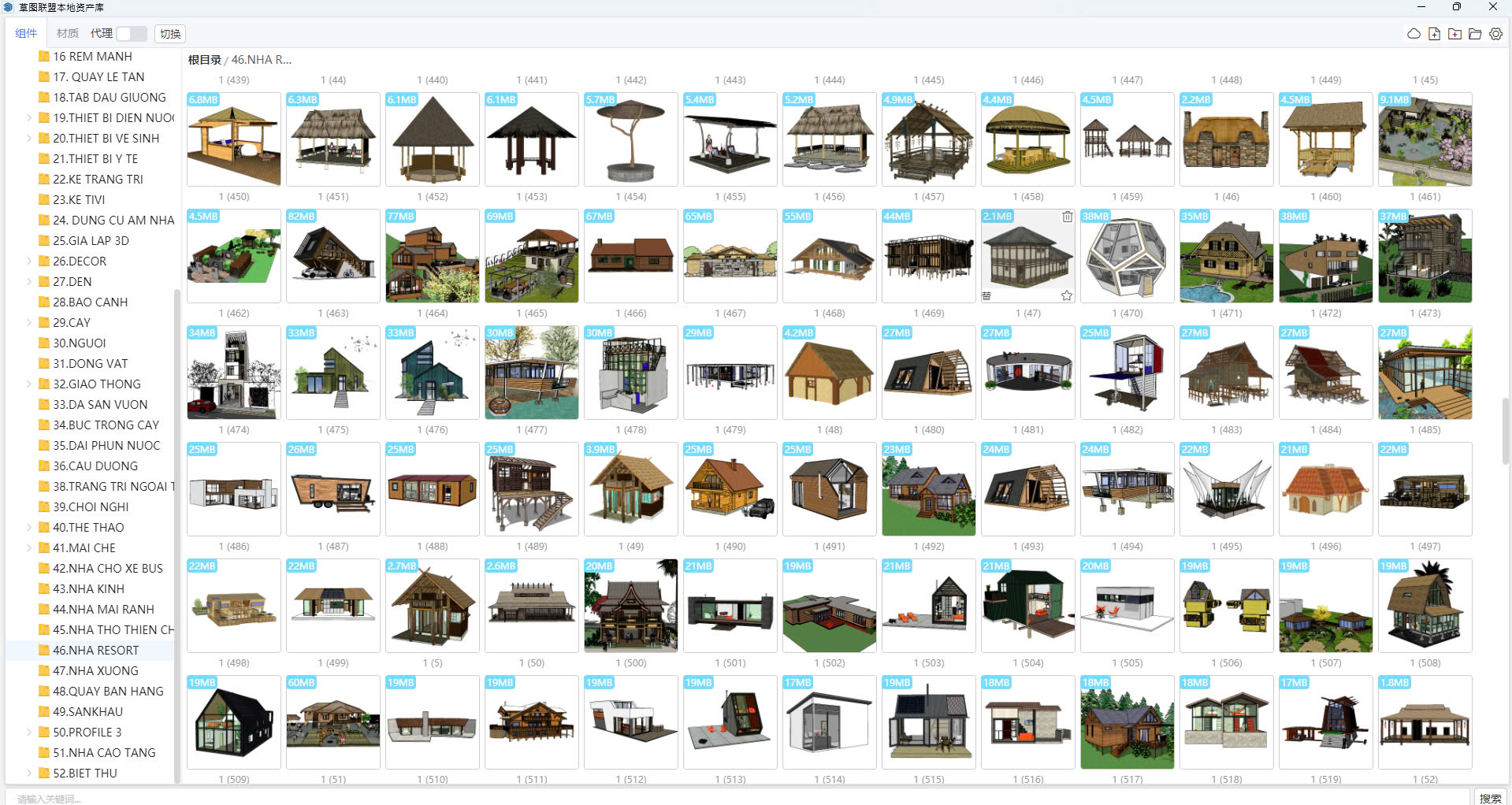Click the 根目录 root breadcrumb link

coord(204,60)
